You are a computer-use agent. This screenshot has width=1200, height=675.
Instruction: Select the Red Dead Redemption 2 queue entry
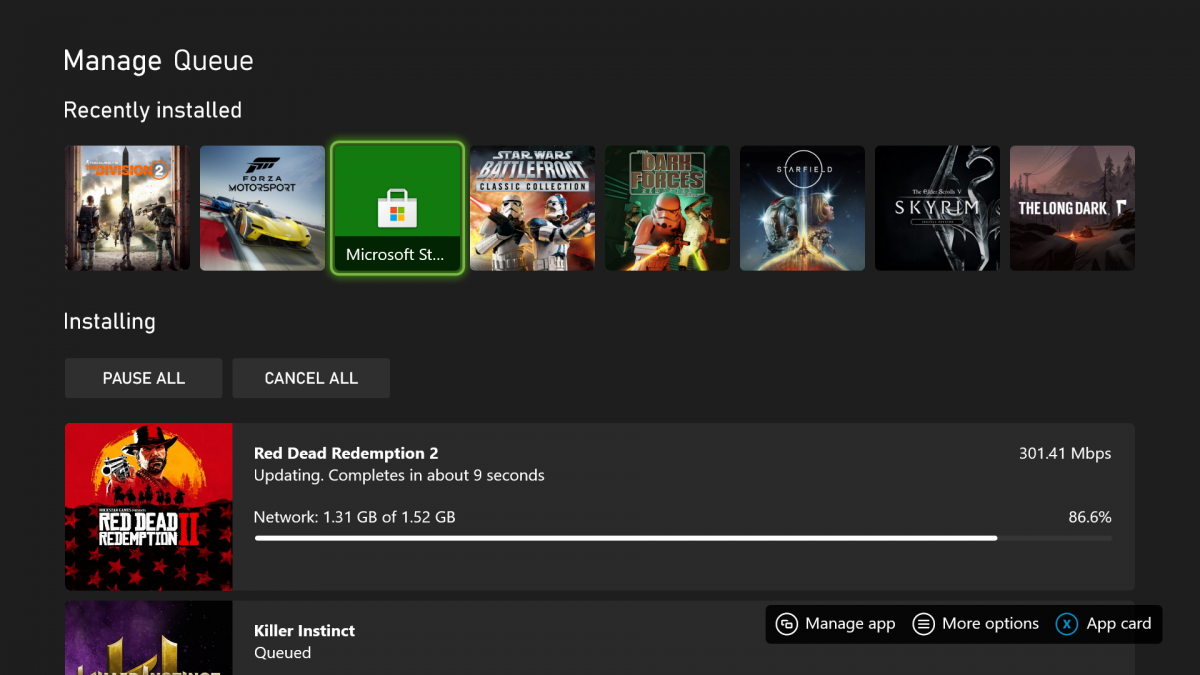click(x=600, y=505)
